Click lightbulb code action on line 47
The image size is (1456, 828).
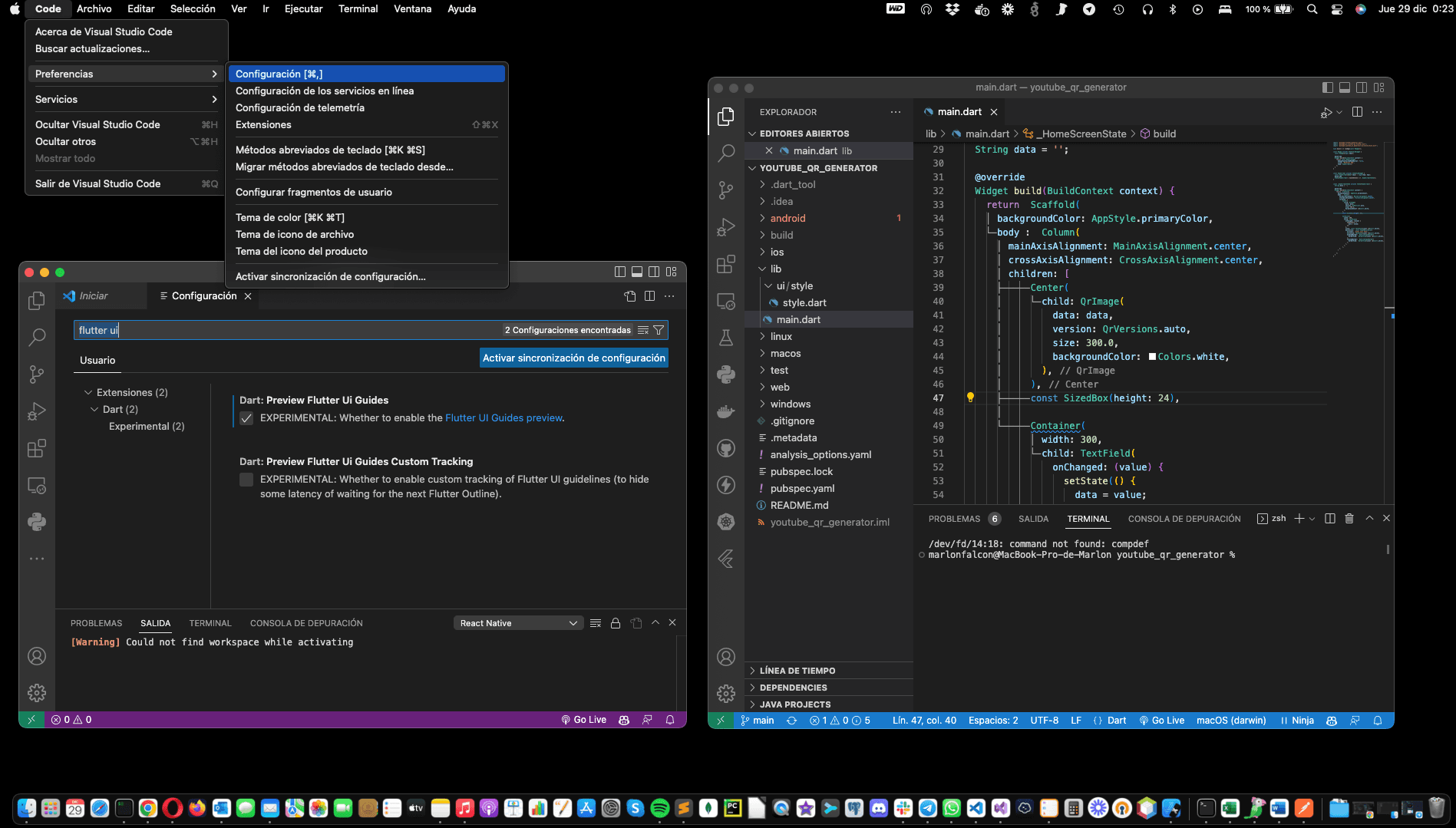coord(970,398)
